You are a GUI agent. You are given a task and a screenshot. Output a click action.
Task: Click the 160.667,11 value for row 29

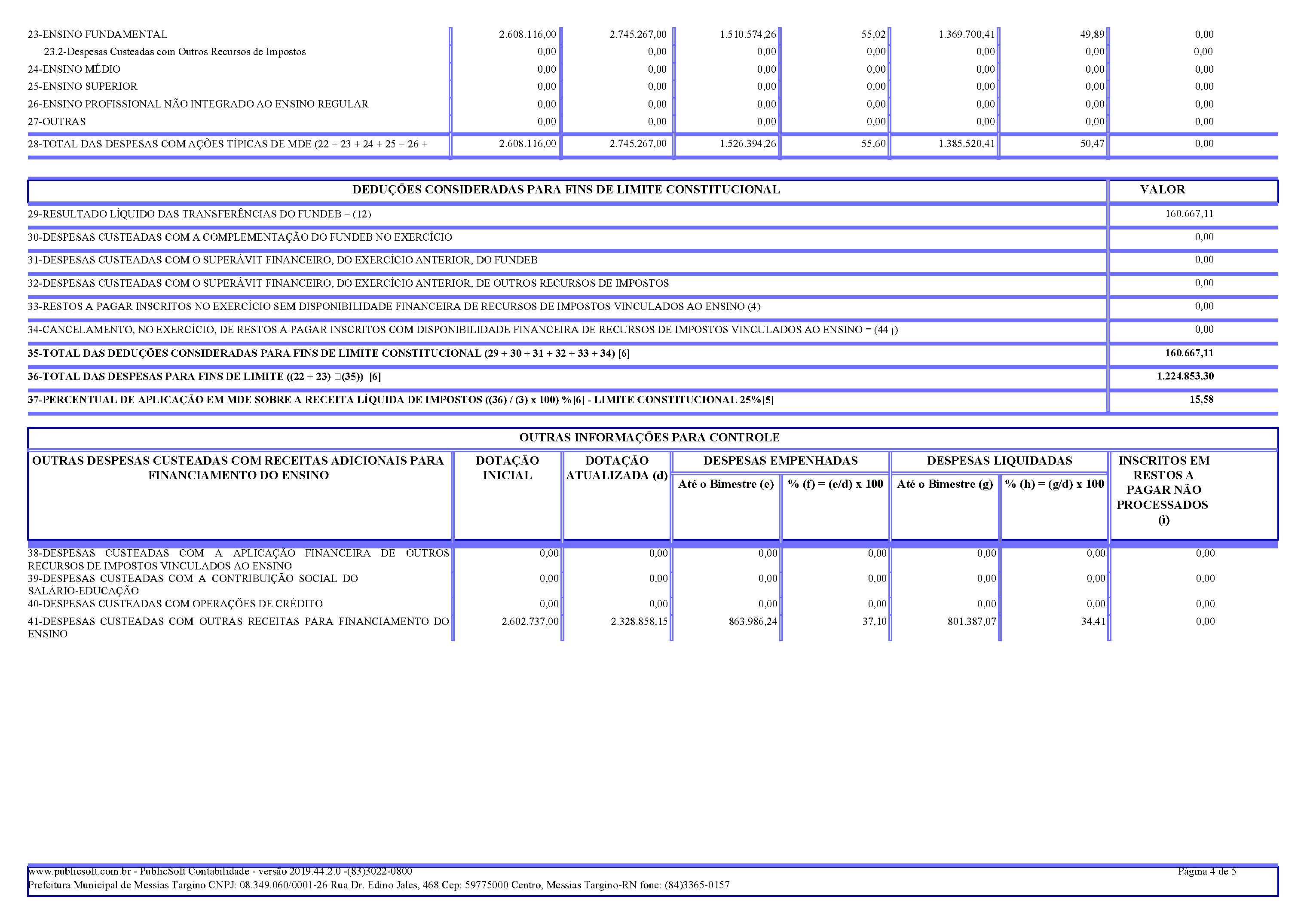click(1189, 214)
